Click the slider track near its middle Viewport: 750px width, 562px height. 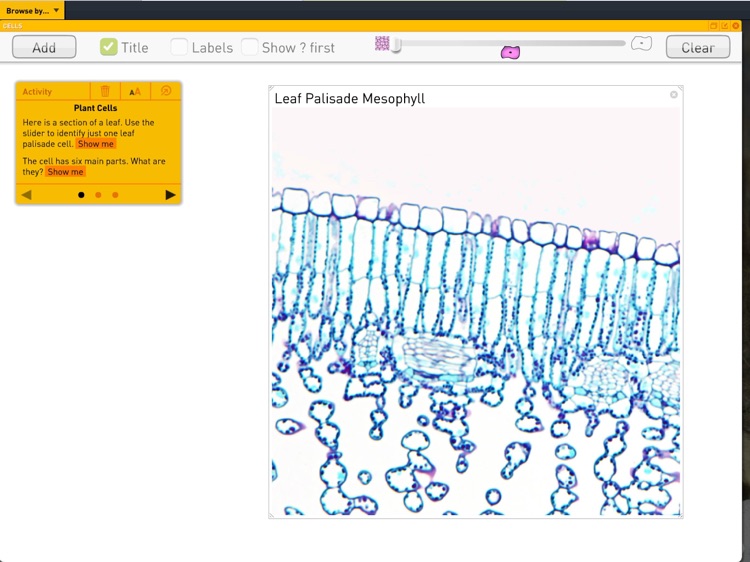509,43
